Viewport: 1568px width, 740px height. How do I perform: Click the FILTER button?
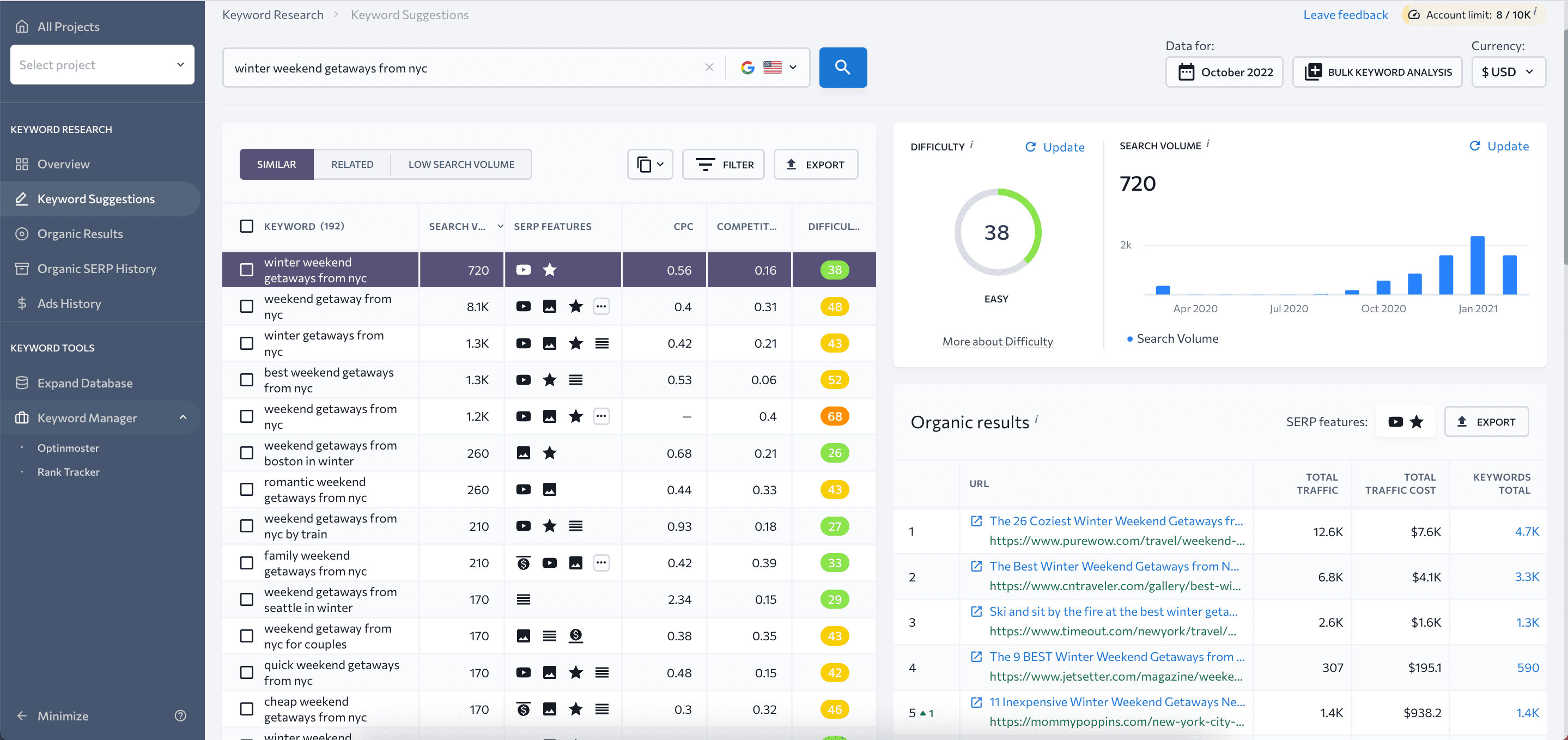pyautogui.click(x=727, y=163)
